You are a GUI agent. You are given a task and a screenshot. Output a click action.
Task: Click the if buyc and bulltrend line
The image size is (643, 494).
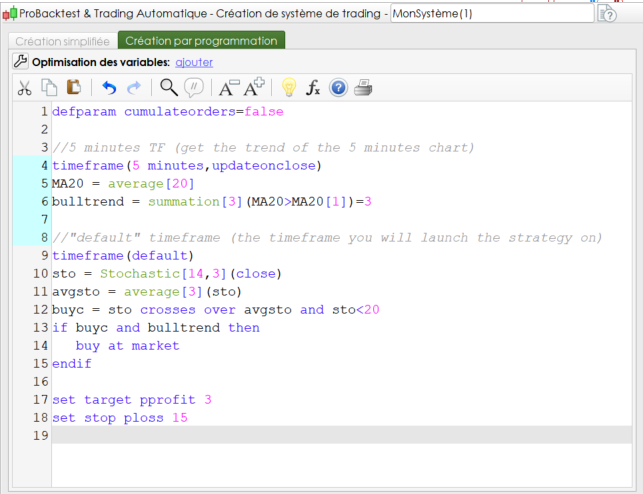point(156,328)
